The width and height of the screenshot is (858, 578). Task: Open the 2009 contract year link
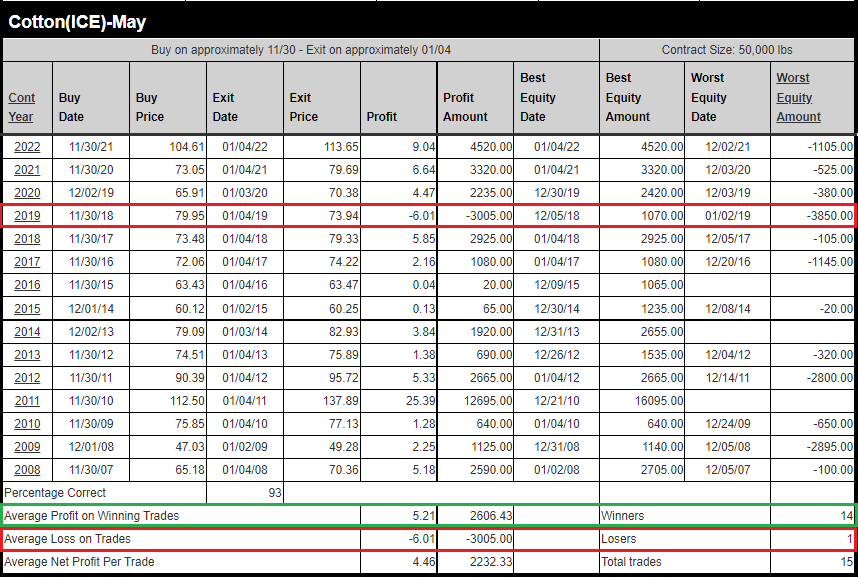pos(27,447)
